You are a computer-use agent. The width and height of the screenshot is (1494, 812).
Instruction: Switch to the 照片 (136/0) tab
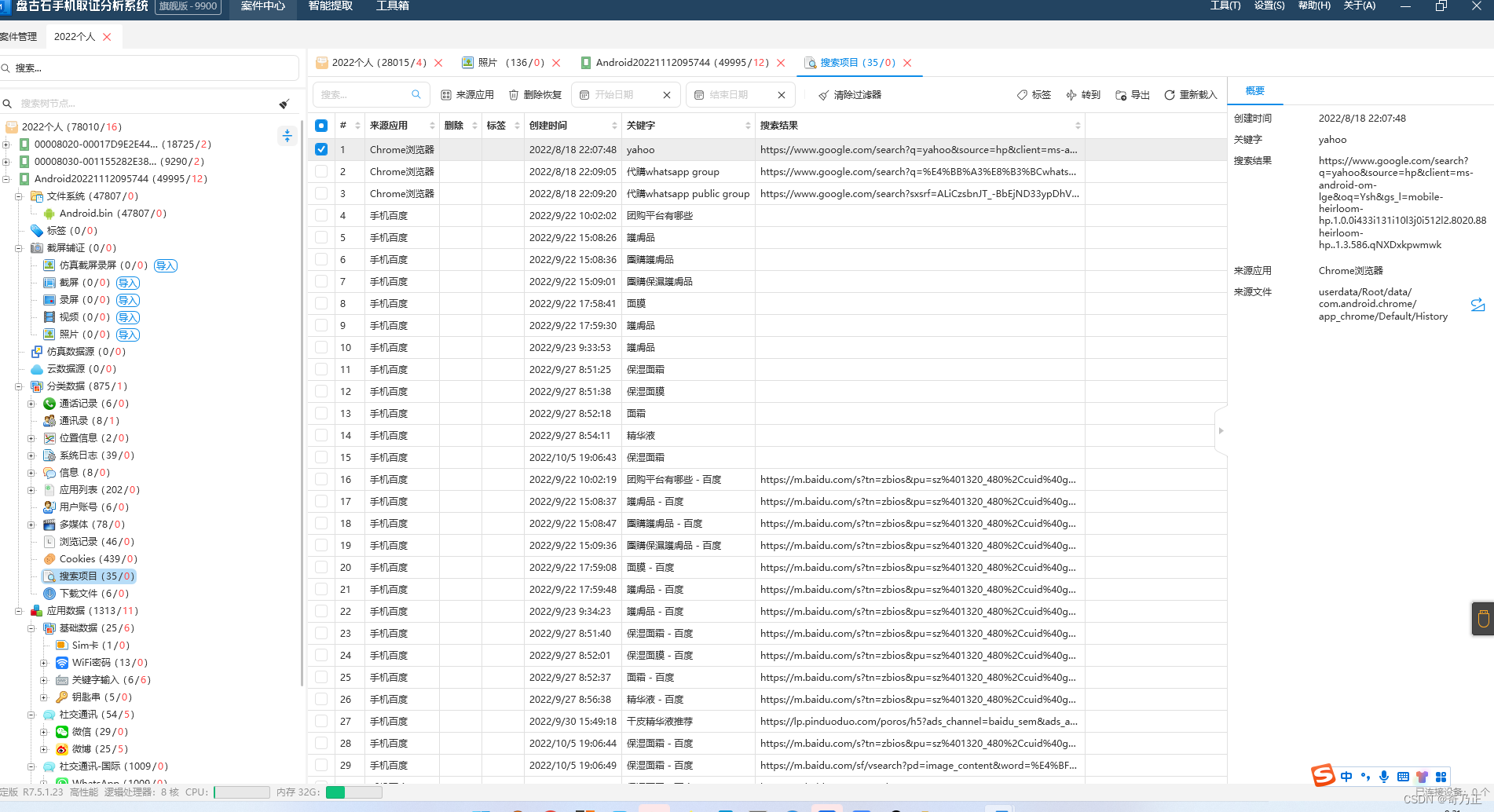(511, 63)
